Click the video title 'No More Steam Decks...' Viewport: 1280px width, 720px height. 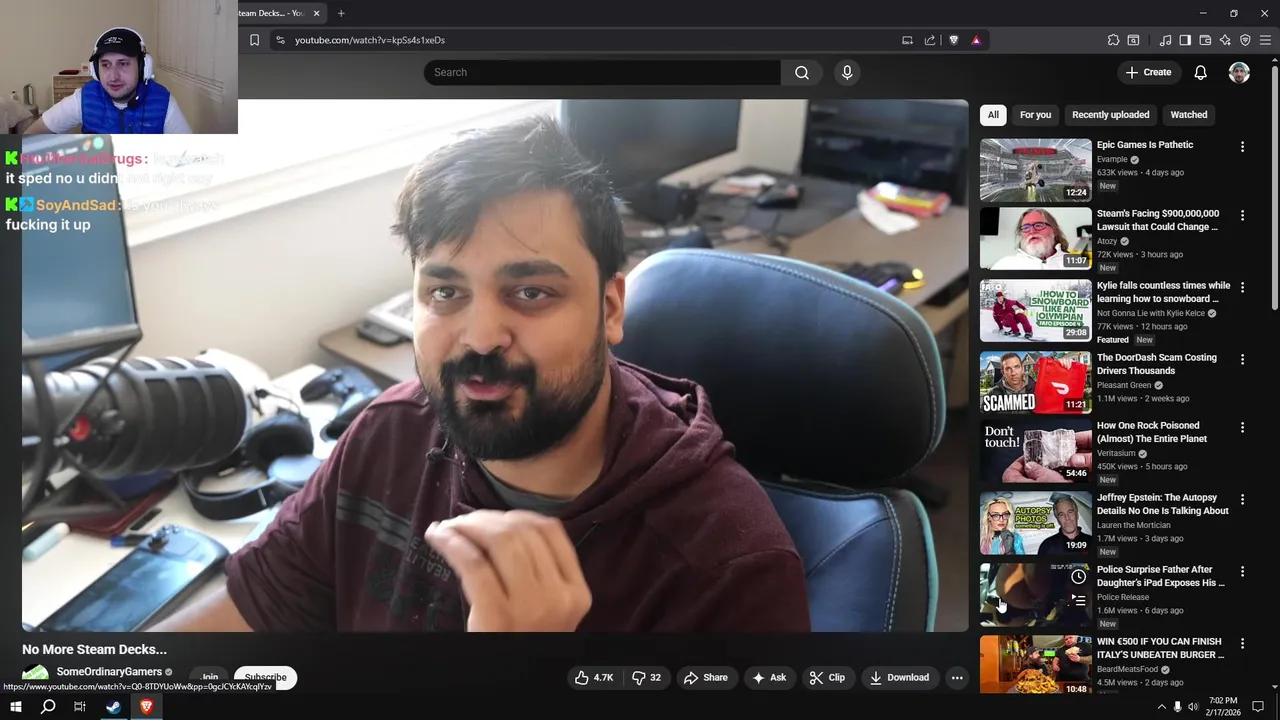[x=94, y=649]
